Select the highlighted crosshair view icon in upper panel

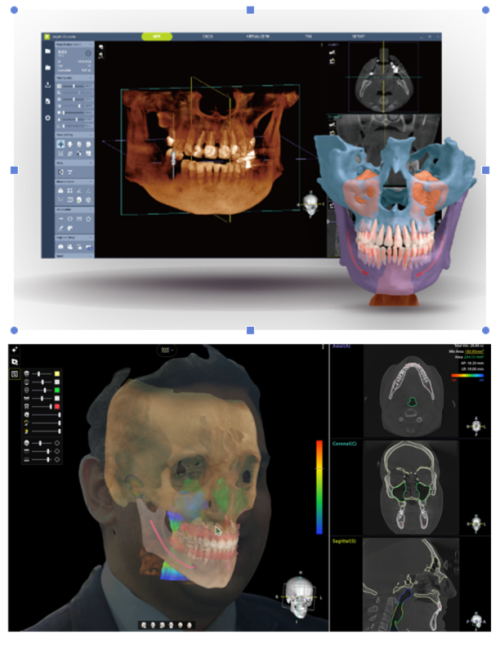(x=61, y=144)
